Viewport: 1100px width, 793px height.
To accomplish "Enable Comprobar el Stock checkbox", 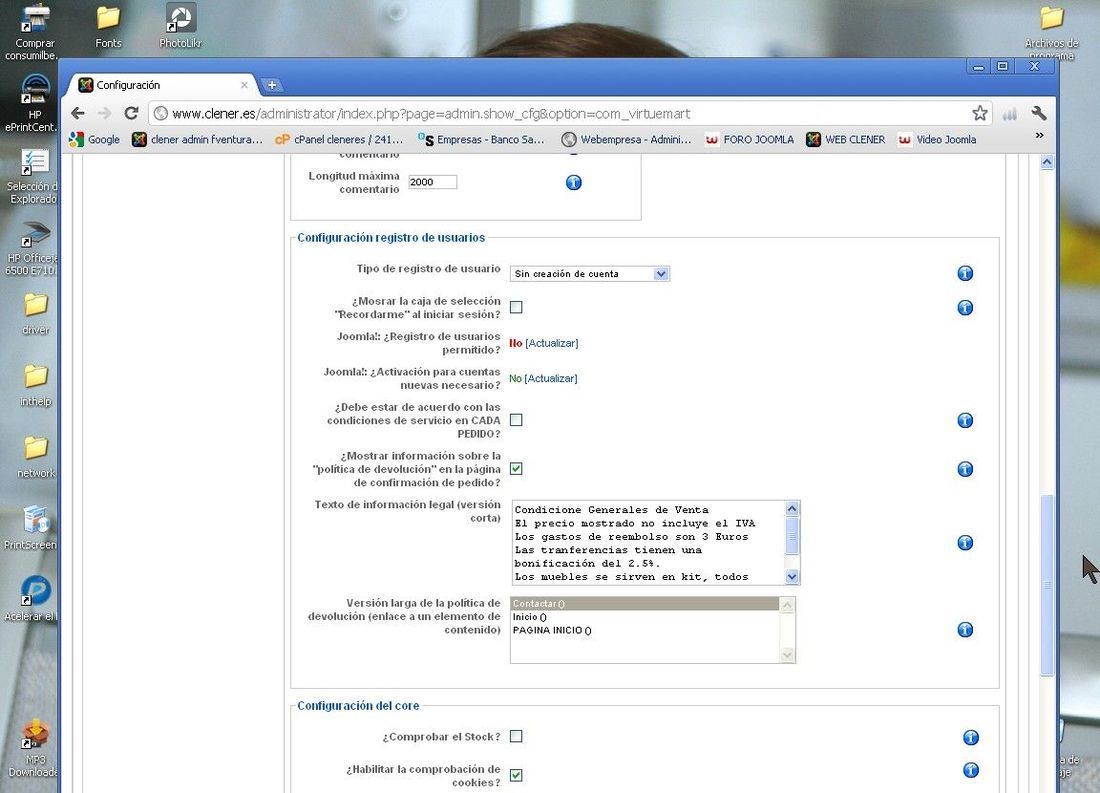I will 516,736.
